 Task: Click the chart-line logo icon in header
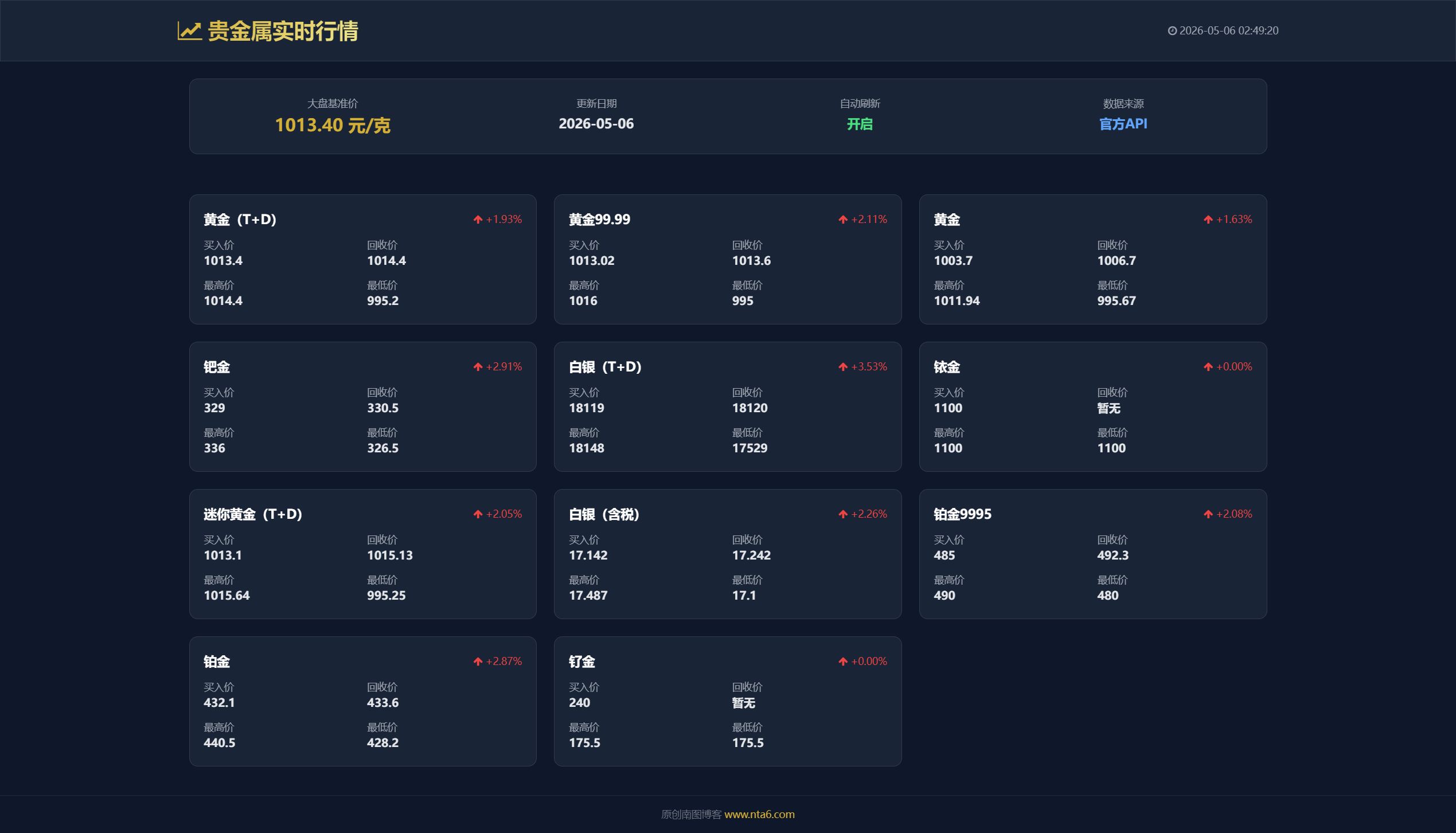tap(189, 31)
